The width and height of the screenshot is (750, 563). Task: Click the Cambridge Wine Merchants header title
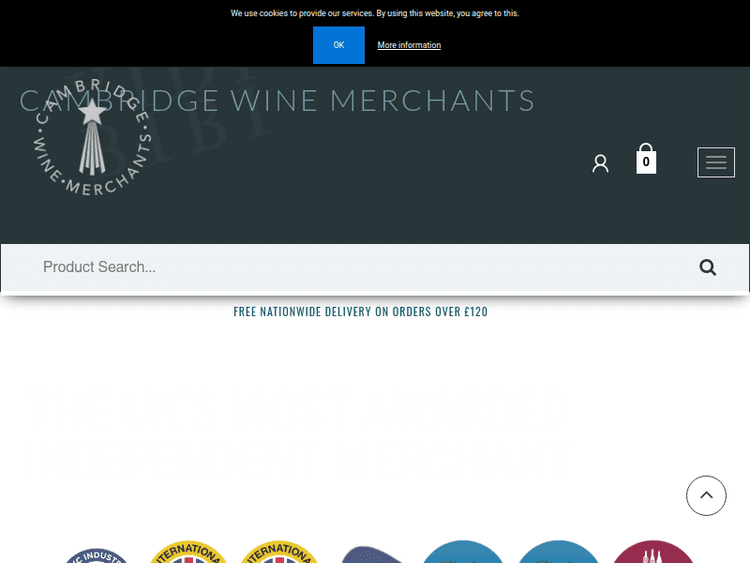pyautogui.click(x=277, y=101)
